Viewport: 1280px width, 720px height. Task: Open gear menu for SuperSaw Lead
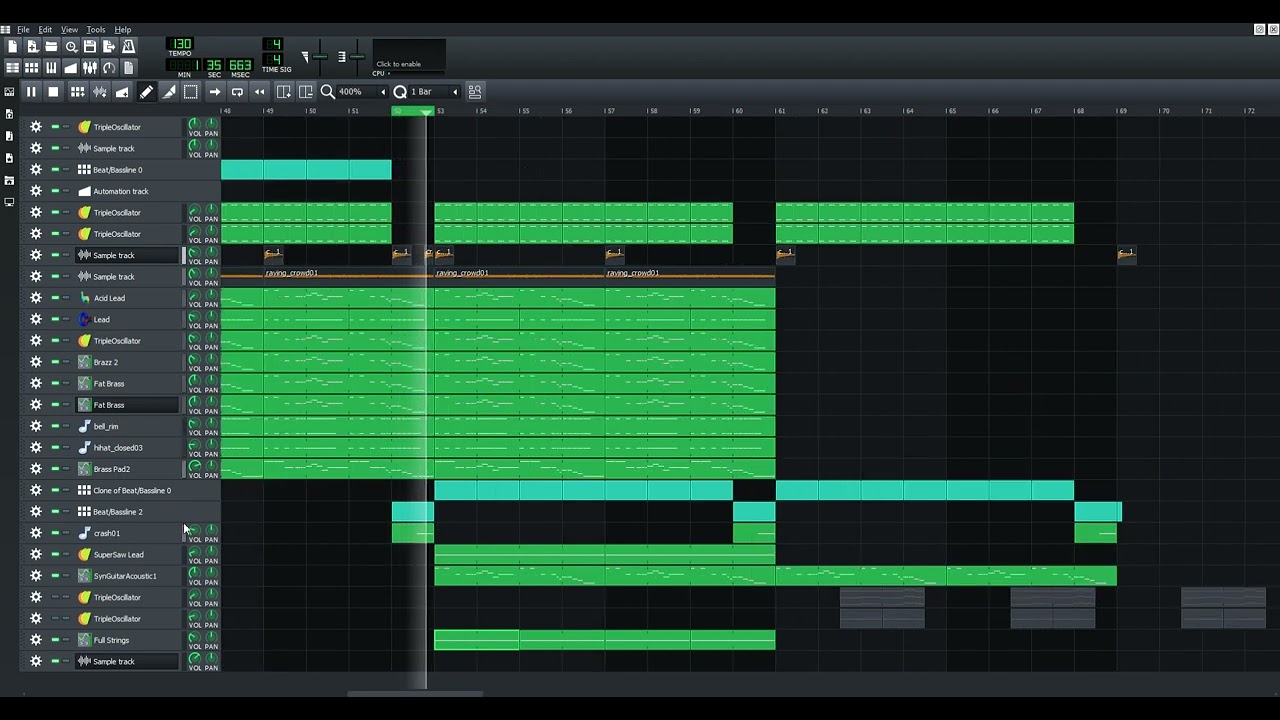(x=36, y=554)
